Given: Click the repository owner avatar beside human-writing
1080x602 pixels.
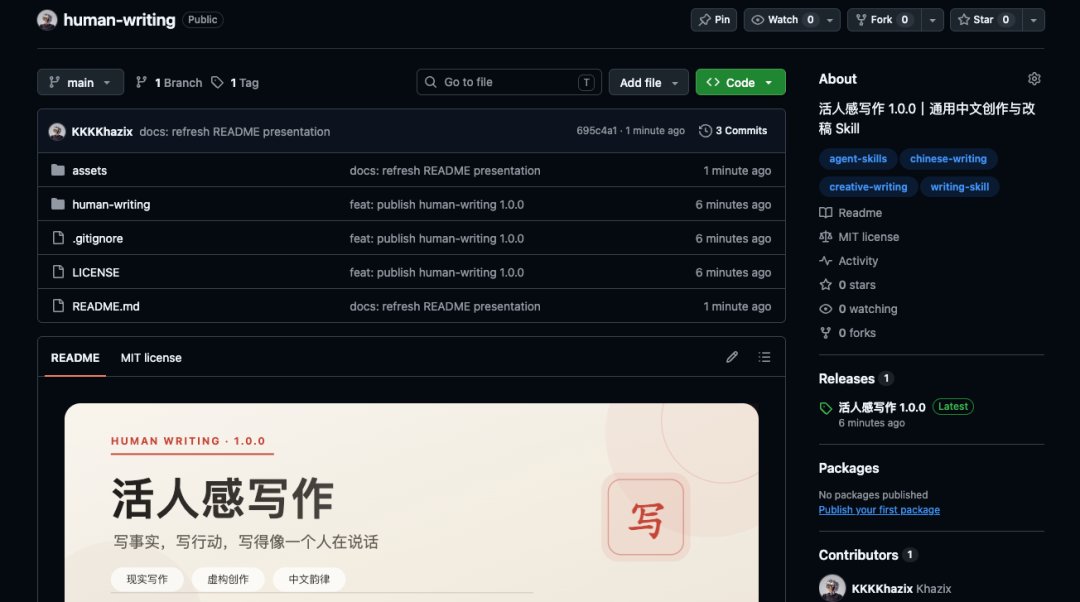Looking at the screenshot, I should pos(47,20).
